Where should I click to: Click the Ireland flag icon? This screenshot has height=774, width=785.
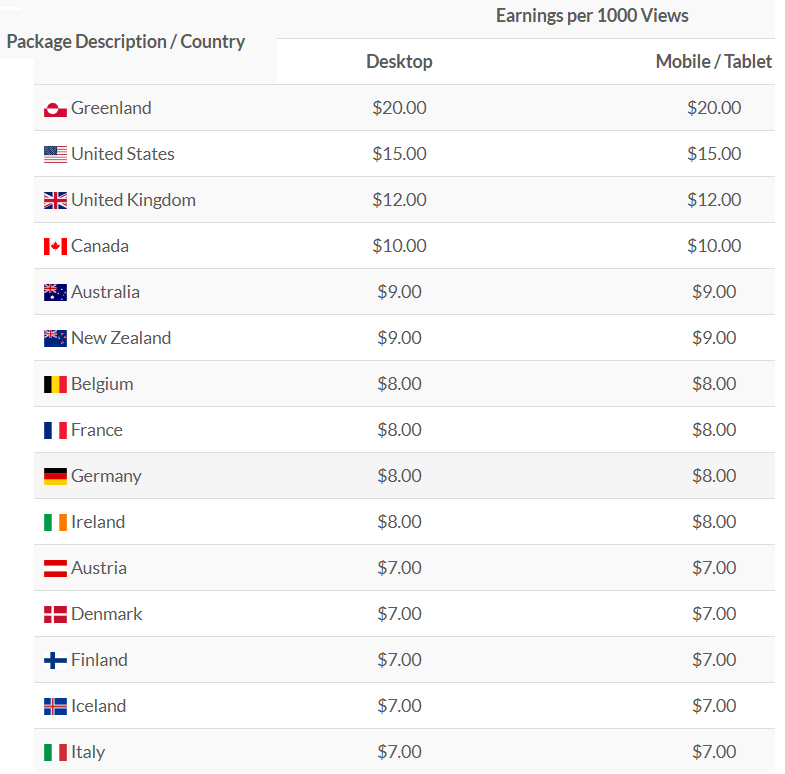(55, 523)
